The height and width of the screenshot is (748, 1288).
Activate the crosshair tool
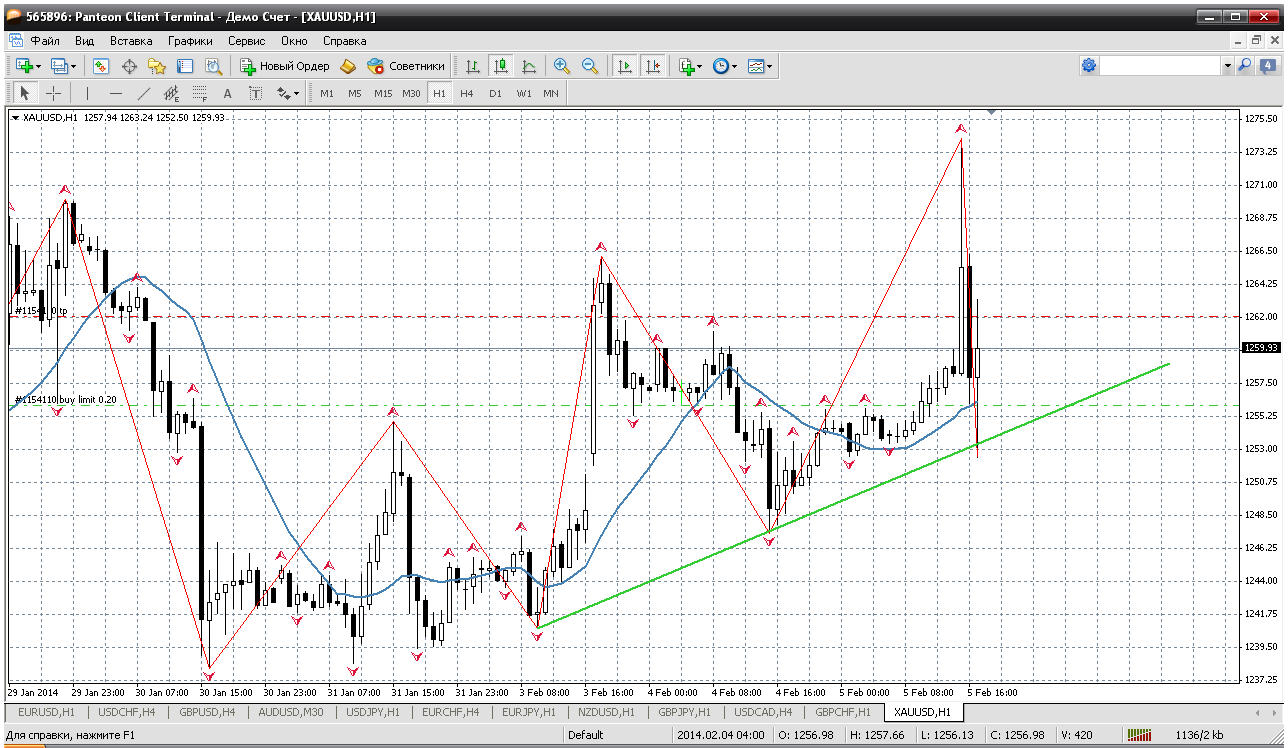pos(53,93)
